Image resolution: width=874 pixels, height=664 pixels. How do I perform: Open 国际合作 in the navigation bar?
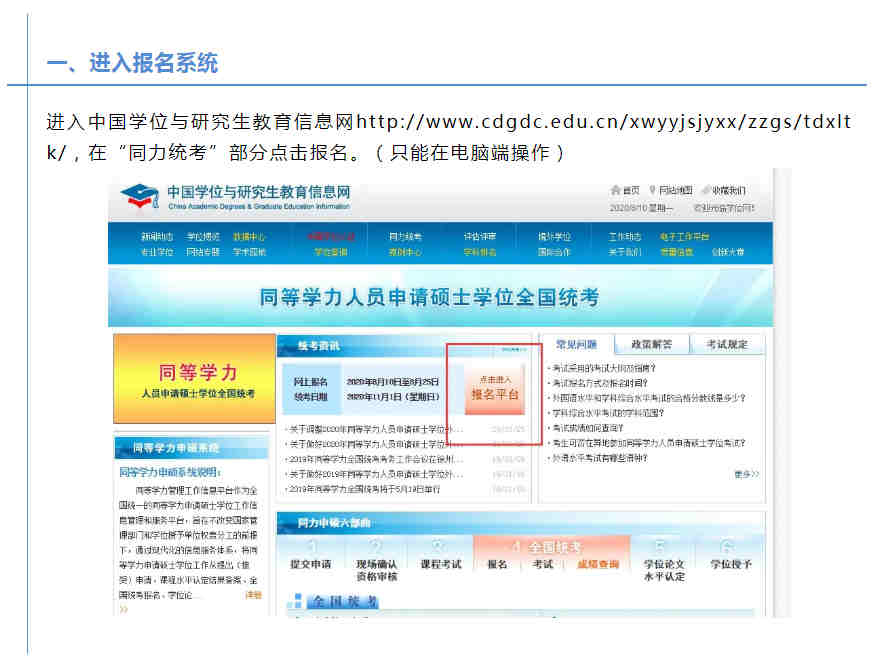tap(553, 252)
